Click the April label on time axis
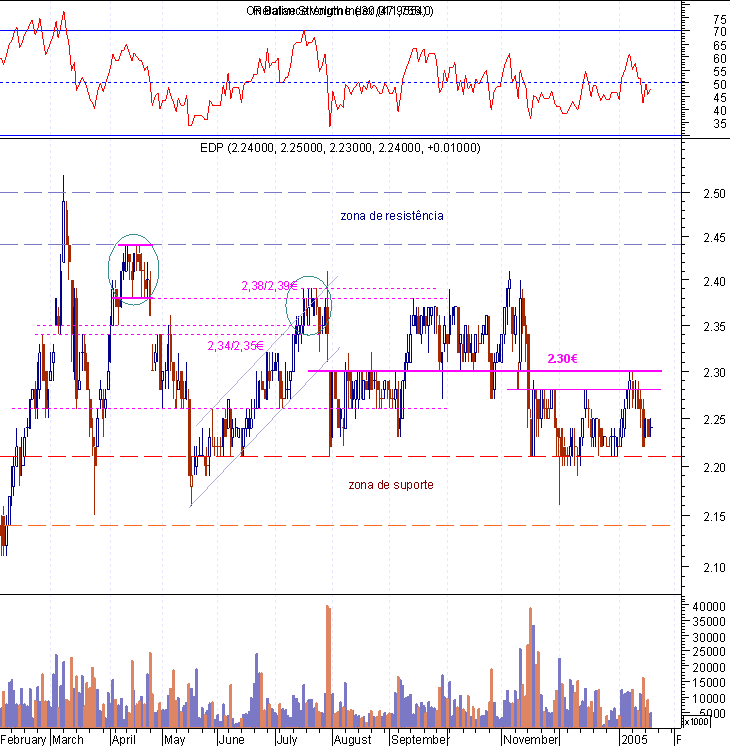Viewport: 730px width, 746px height. (x=124, y=739)
